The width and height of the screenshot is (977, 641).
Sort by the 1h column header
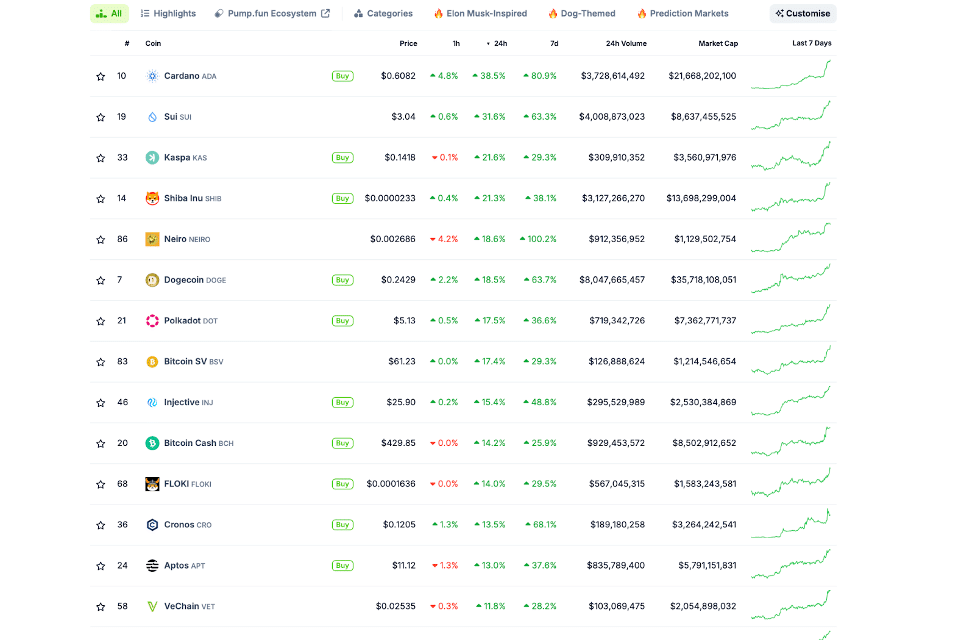(456, 44)
